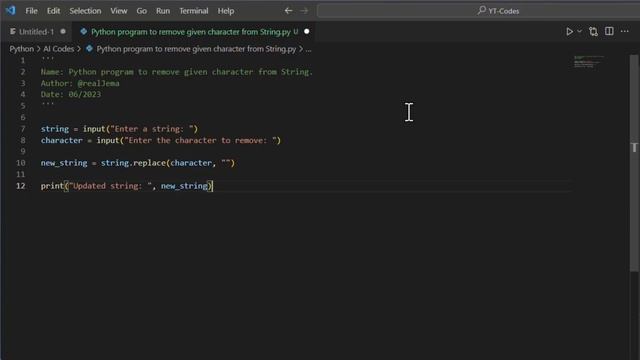Click the Name comment on line 2
640x360 pixels.
pos(176,72)
